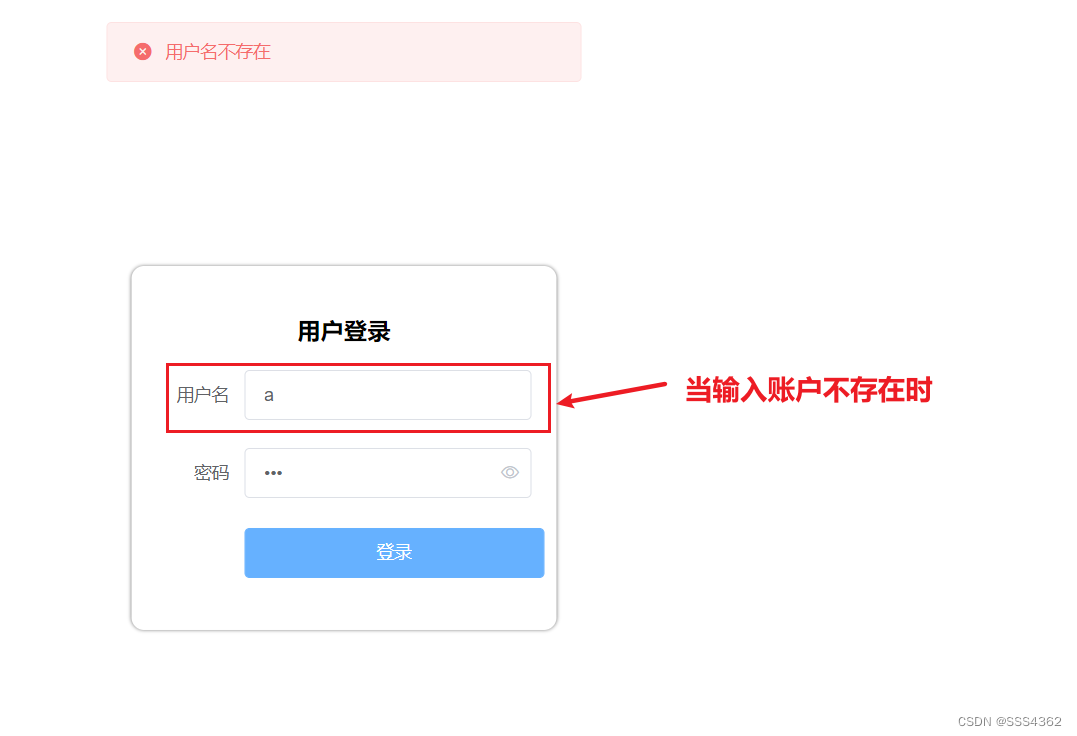
Task: Click empty area of pink alert banner
Action: point(426,52)
